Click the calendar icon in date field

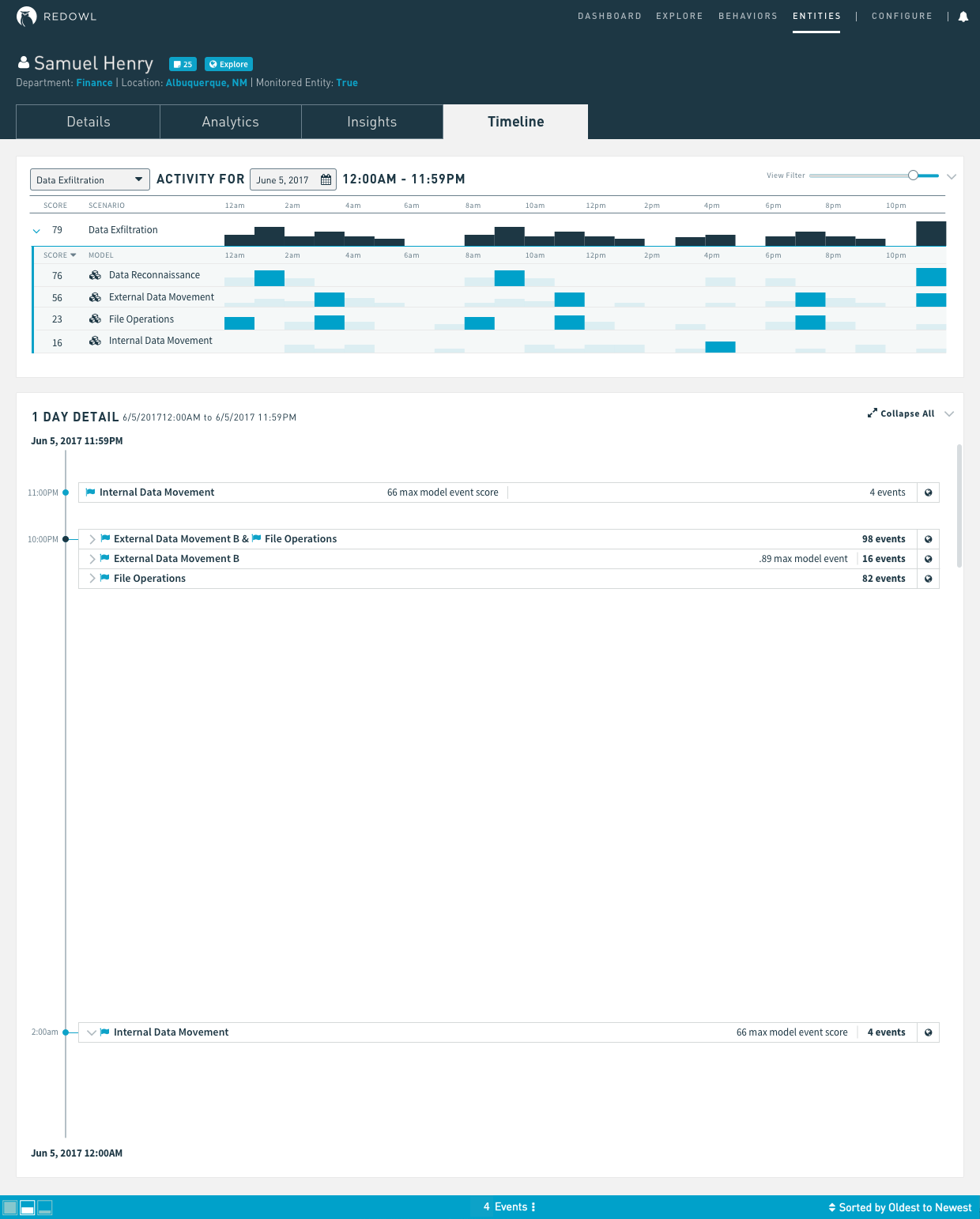(x=326, y=179)
